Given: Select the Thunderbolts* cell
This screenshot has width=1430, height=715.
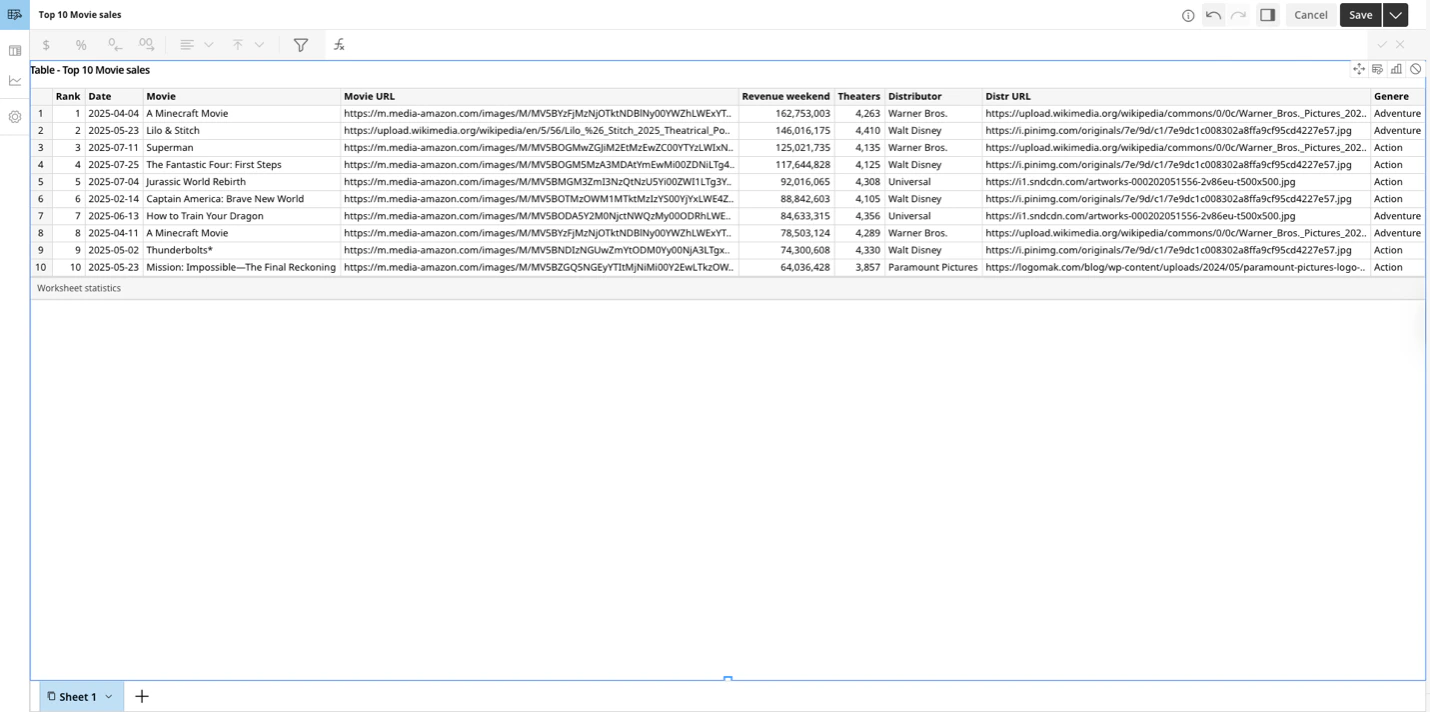Looking at the screenshot, I should 242,250.
